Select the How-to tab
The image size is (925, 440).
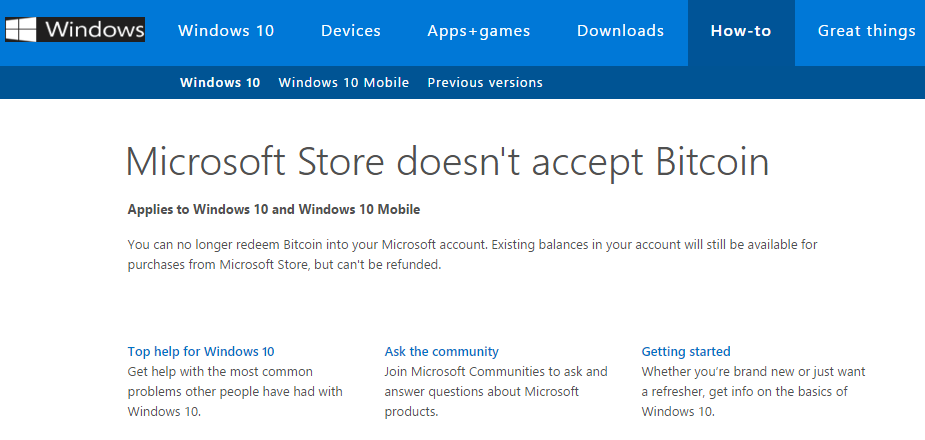pos(741,31)
